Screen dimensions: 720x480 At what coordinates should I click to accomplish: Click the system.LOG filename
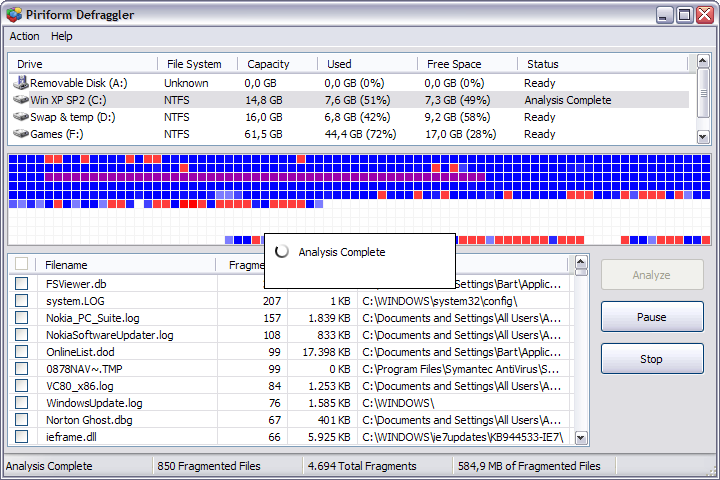75,301
